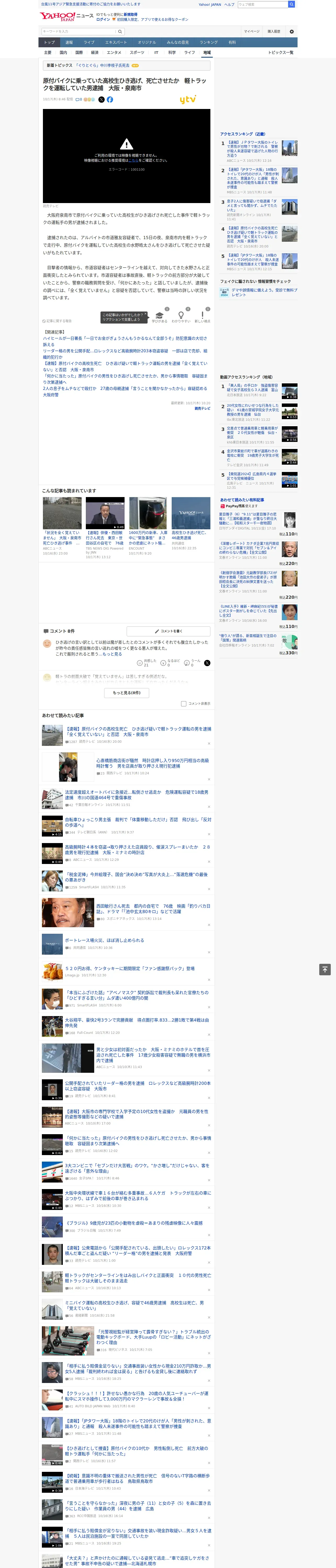Click the scroll-to-top arrow button
This screenshot has height=1568, width=336.
tap(324, 969)
